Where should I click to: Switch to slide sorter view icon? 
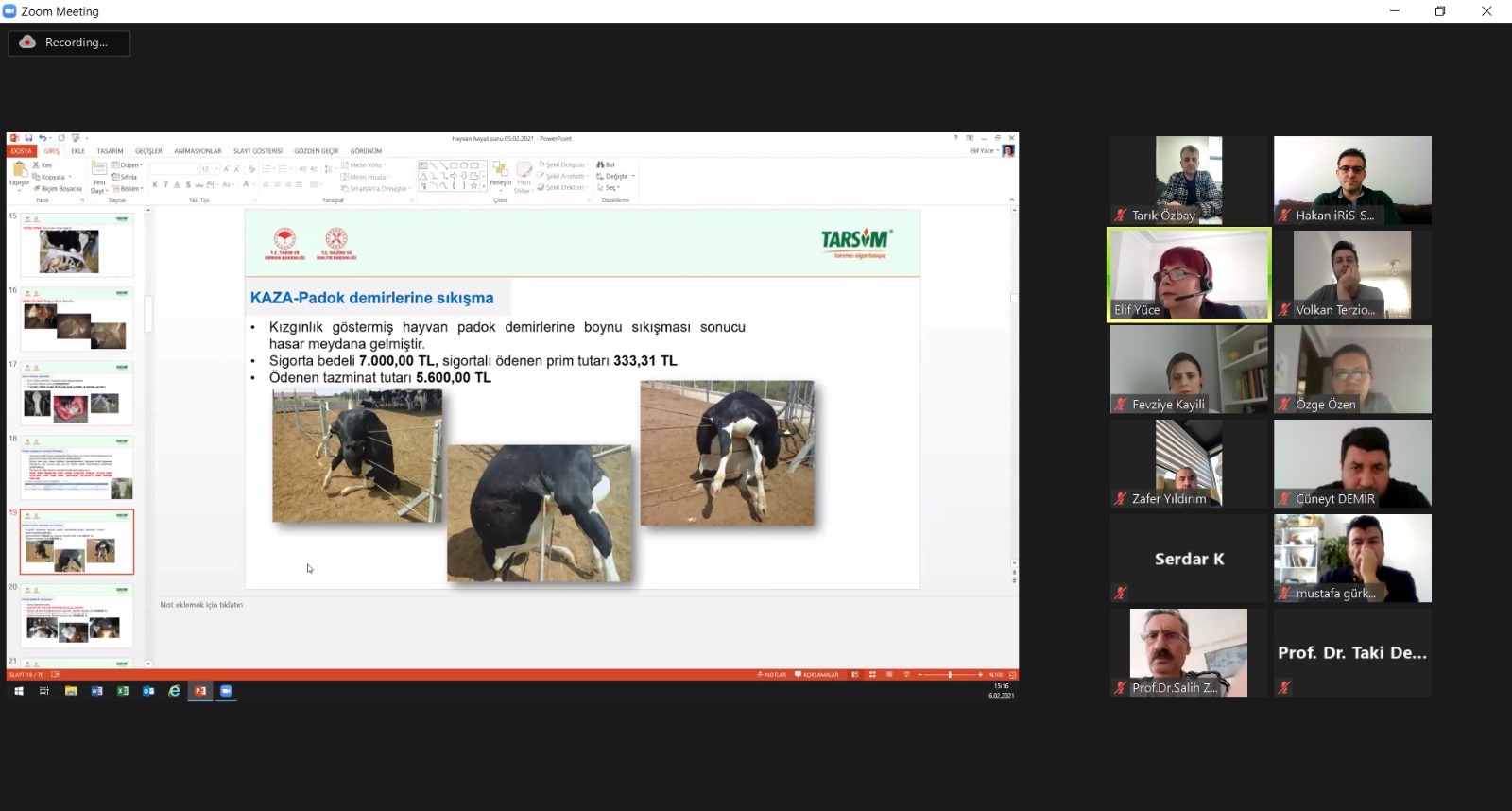872,675
